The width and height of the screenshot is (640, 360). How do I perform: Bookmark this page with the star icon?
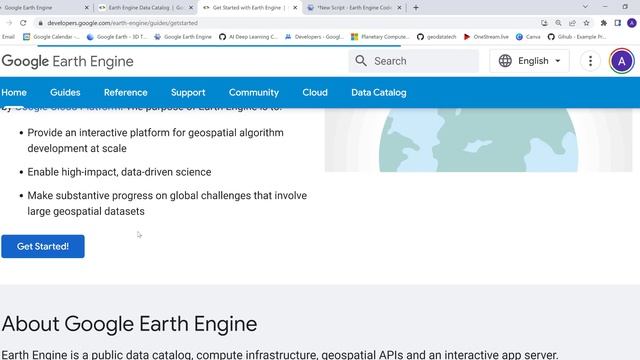(x=587, y=23)
